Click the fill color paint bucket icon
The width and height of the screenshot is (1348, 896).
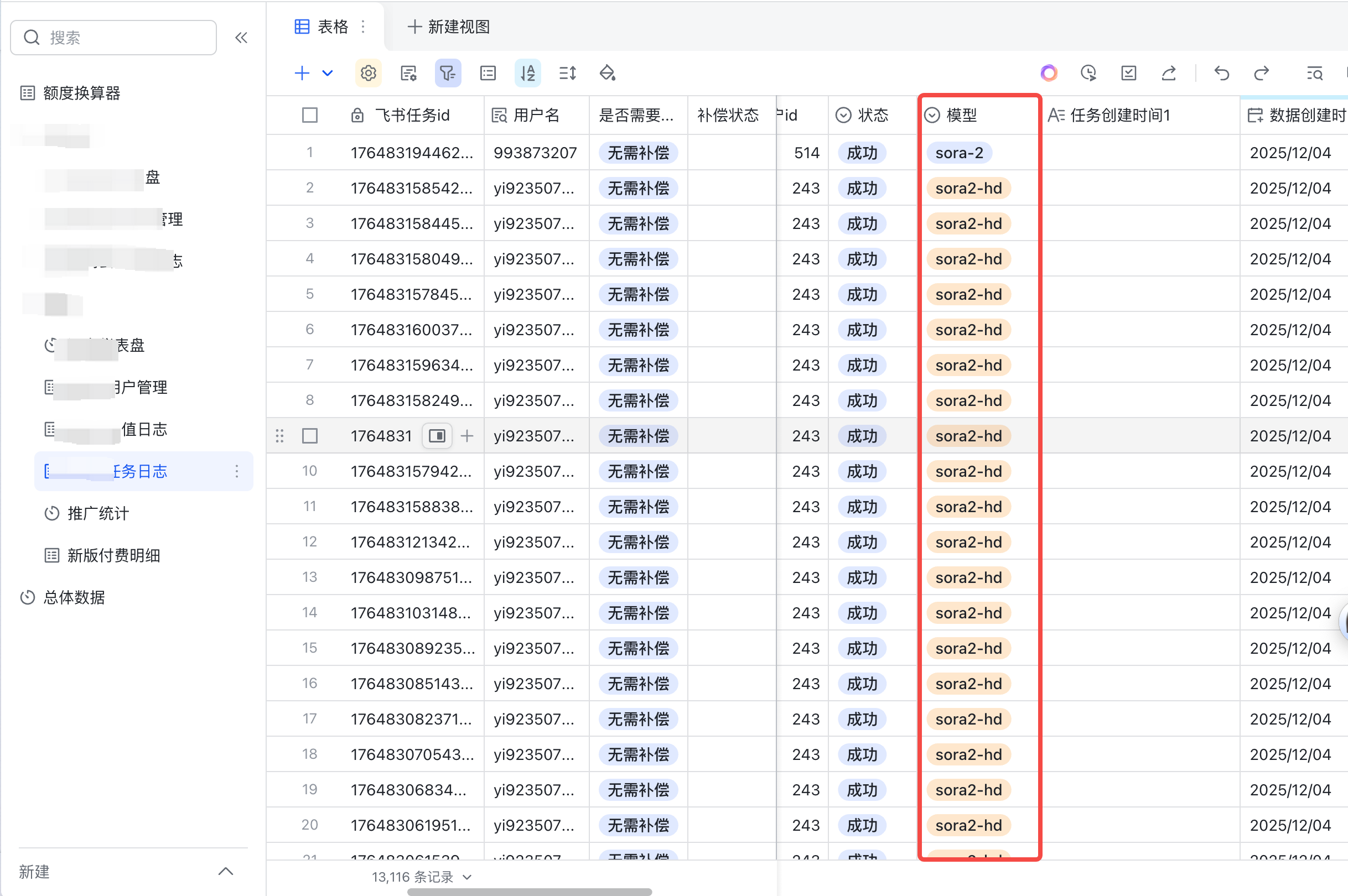607,73
